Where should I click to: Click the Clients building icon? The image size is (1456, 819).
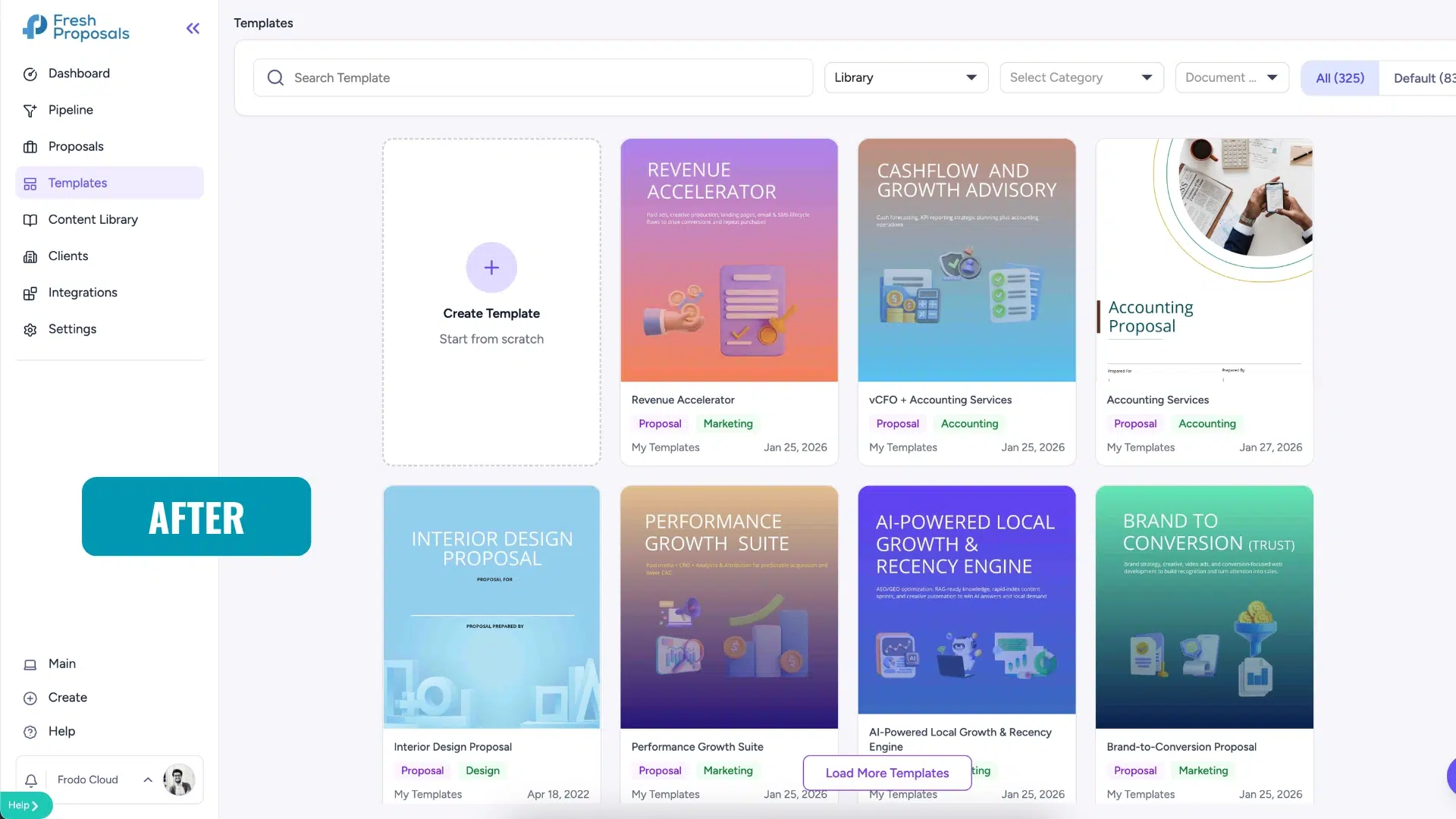(x=30, y=257)
